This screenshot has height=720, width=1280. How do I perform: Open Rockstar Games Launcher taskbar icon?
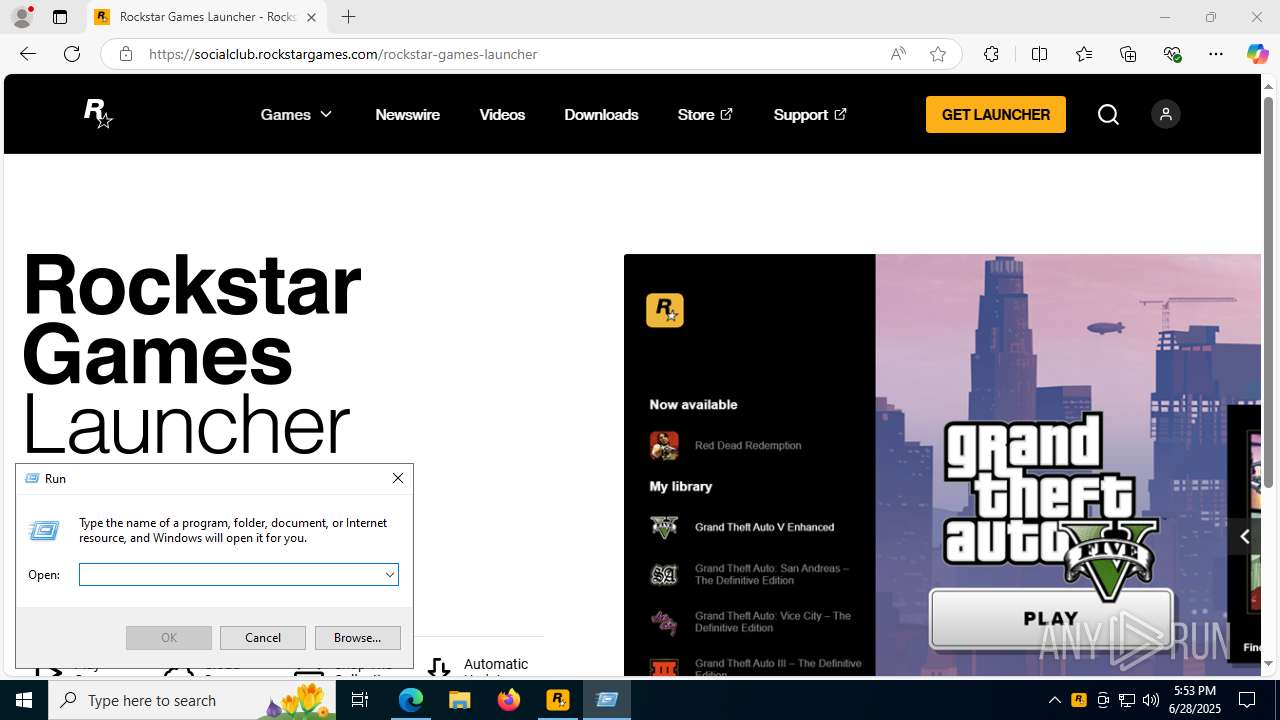(558, 700)
